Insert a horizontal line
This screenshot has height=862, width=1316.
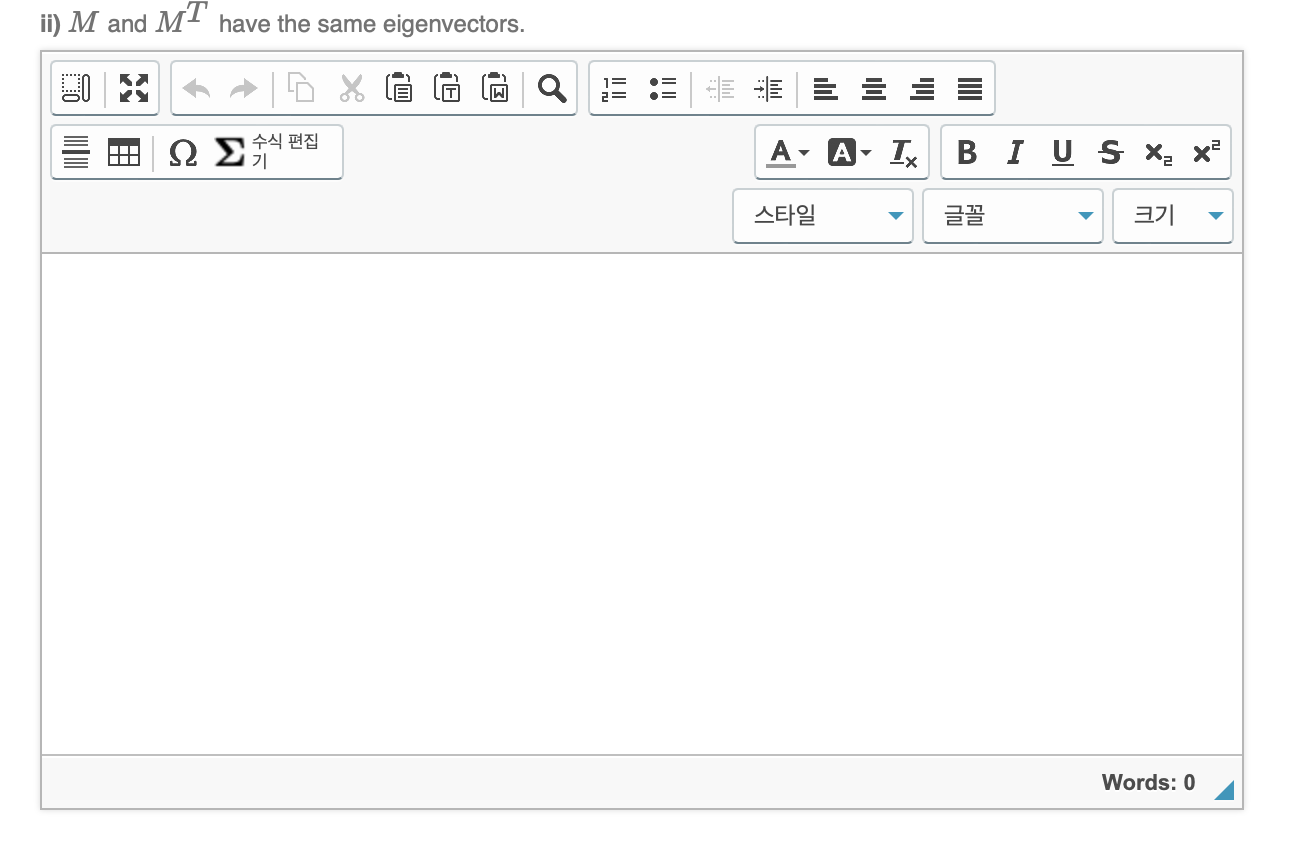point(76,152)
